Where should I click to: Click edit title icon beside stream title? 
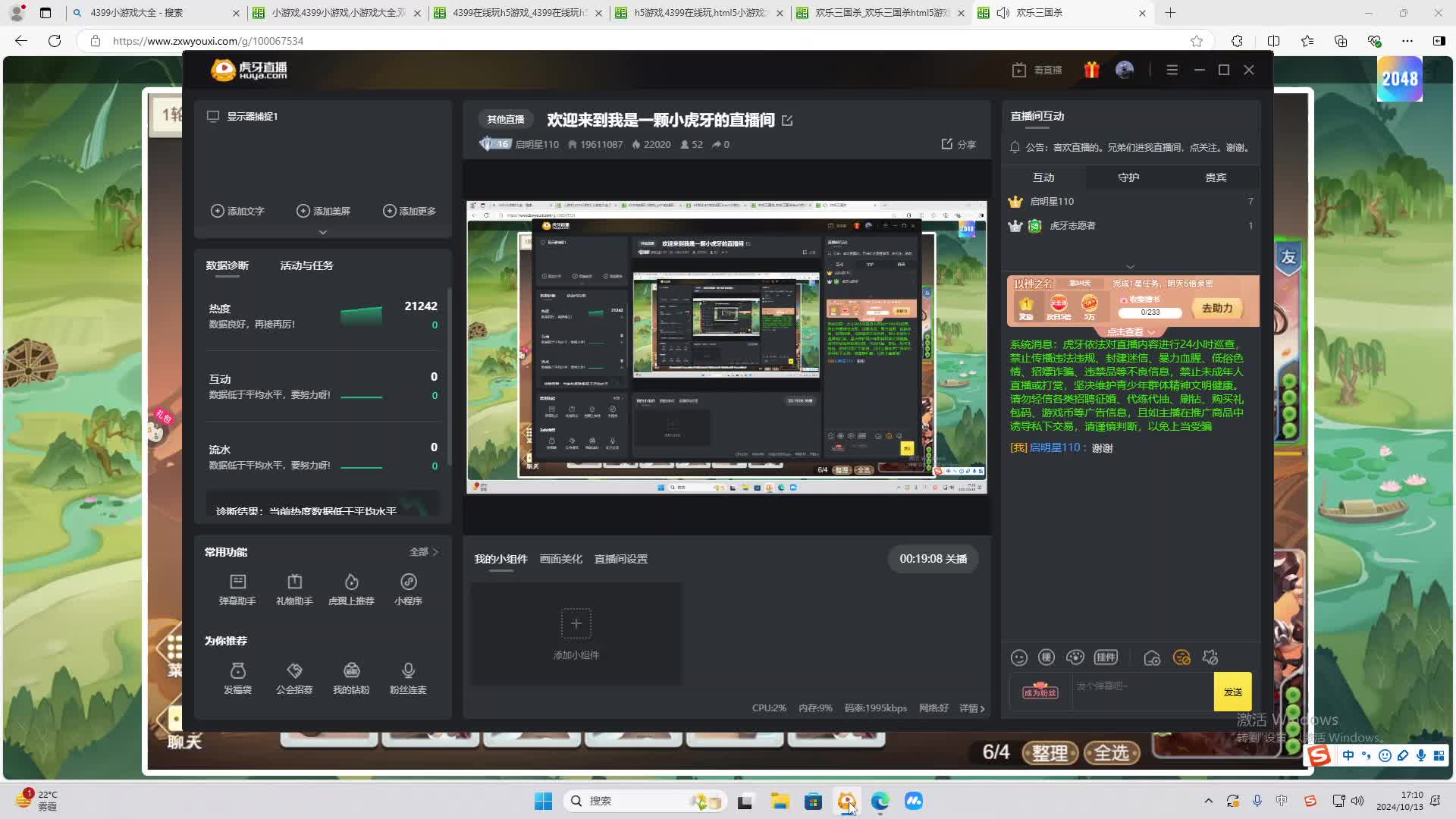(x=787, y=121)
